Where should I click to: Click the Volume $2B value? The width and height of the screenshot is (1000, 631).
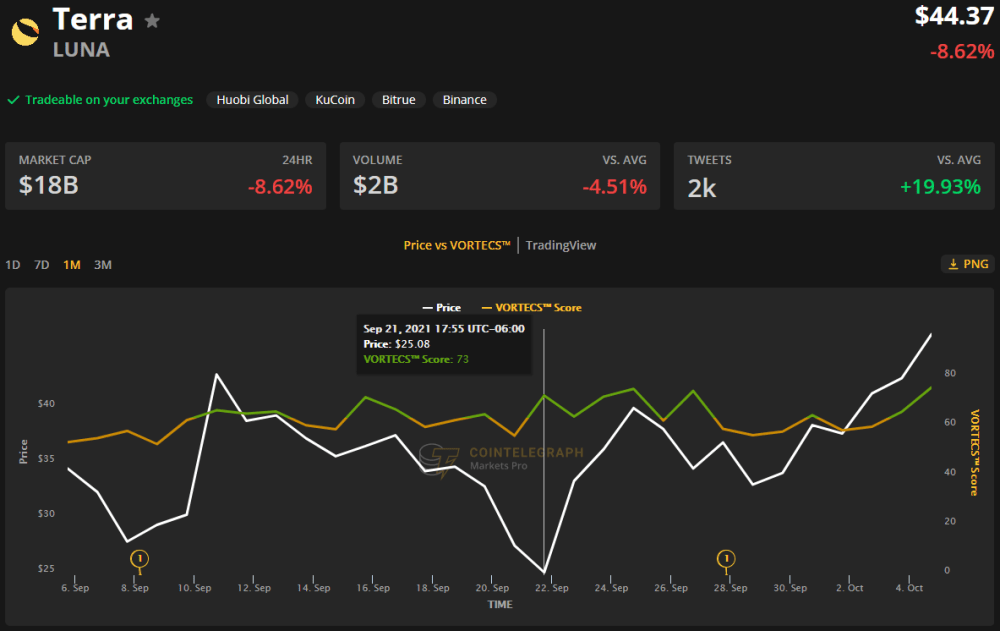click(x=376, y=186)
